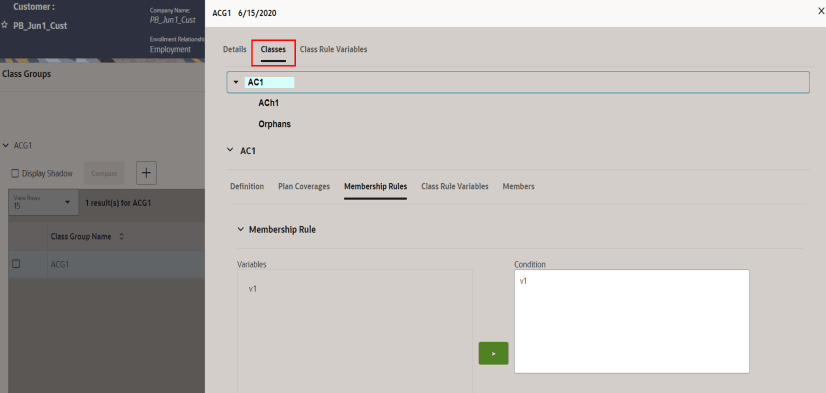Click the green arrow to move variable
The image size is (826, 393).
(493, 353)
